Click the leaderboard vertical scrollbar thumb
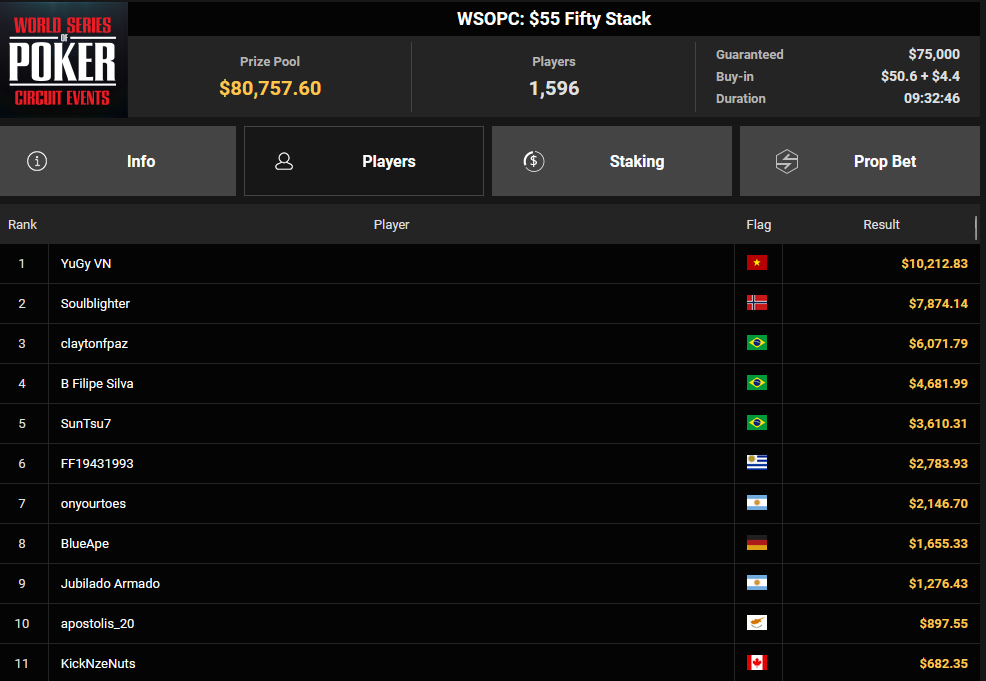986x681 pixels. click(x=976, y=228)
